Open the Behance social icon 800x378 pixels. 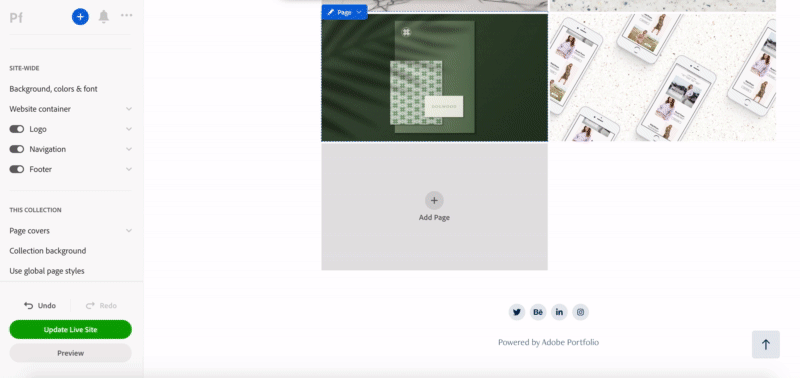(x=538, y=312)
